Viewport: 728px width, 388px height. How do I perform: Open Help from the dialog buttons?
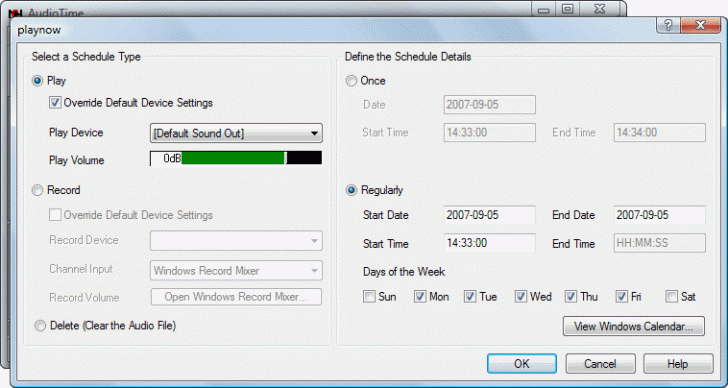(x=678, y=364)
